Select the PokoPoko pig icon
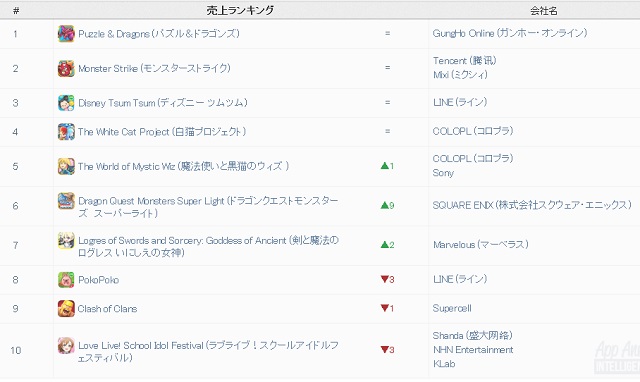Viewport: 640px width, 382px height. pyautogui.click(x=66, y=280)
